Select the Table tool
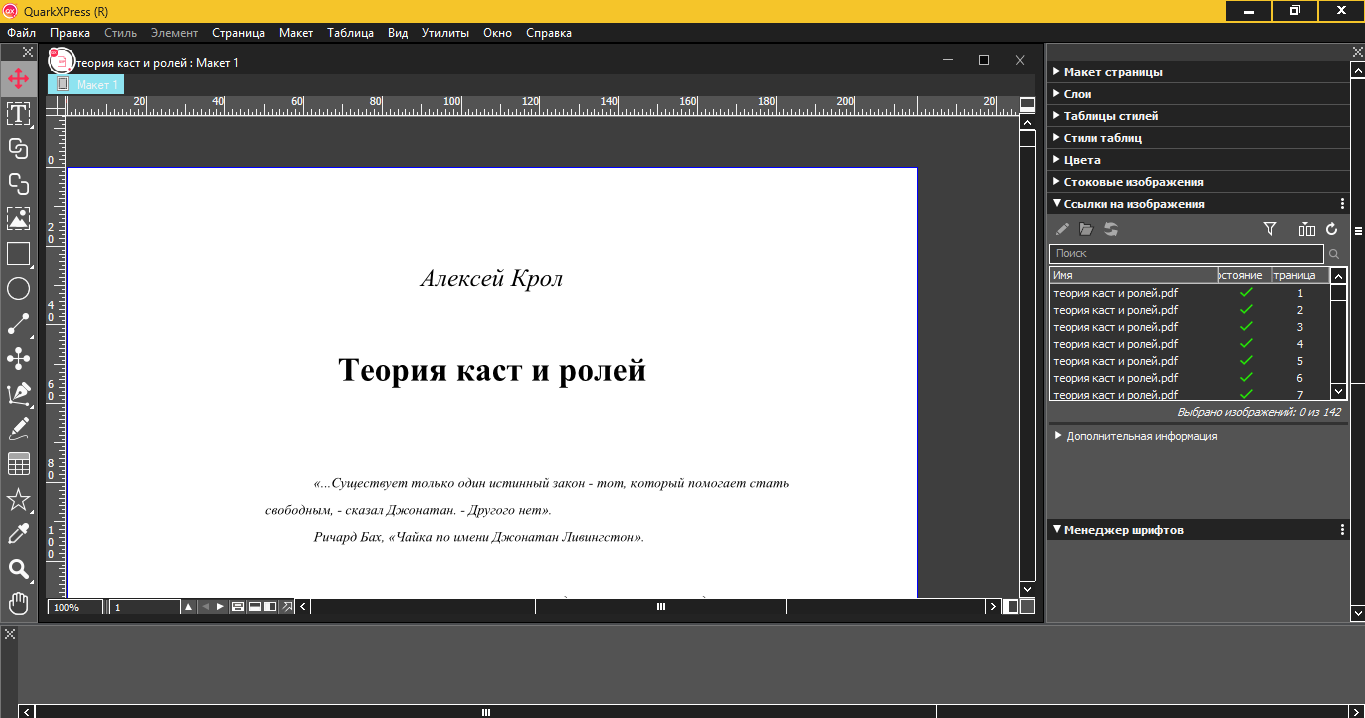This screenshot has width=1365, height=718. coord(18,464)
